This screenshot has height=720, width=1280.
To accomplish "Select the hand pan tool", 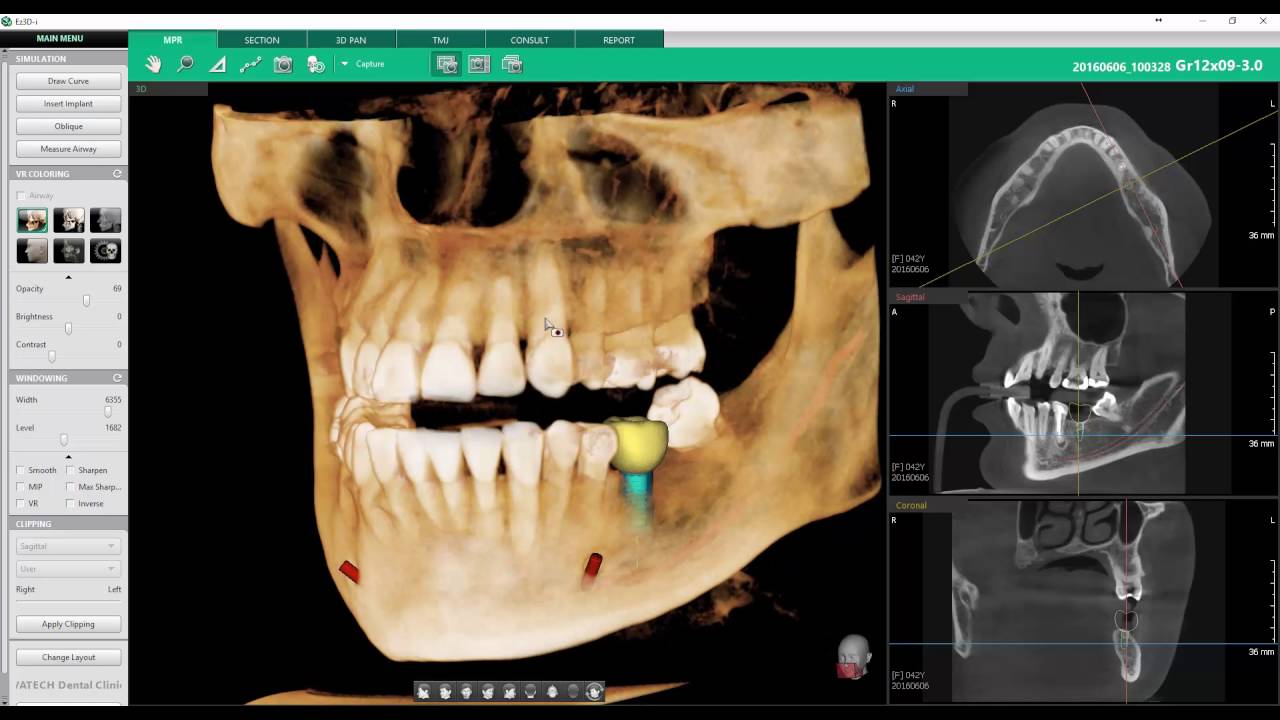I will click(153, 64).
